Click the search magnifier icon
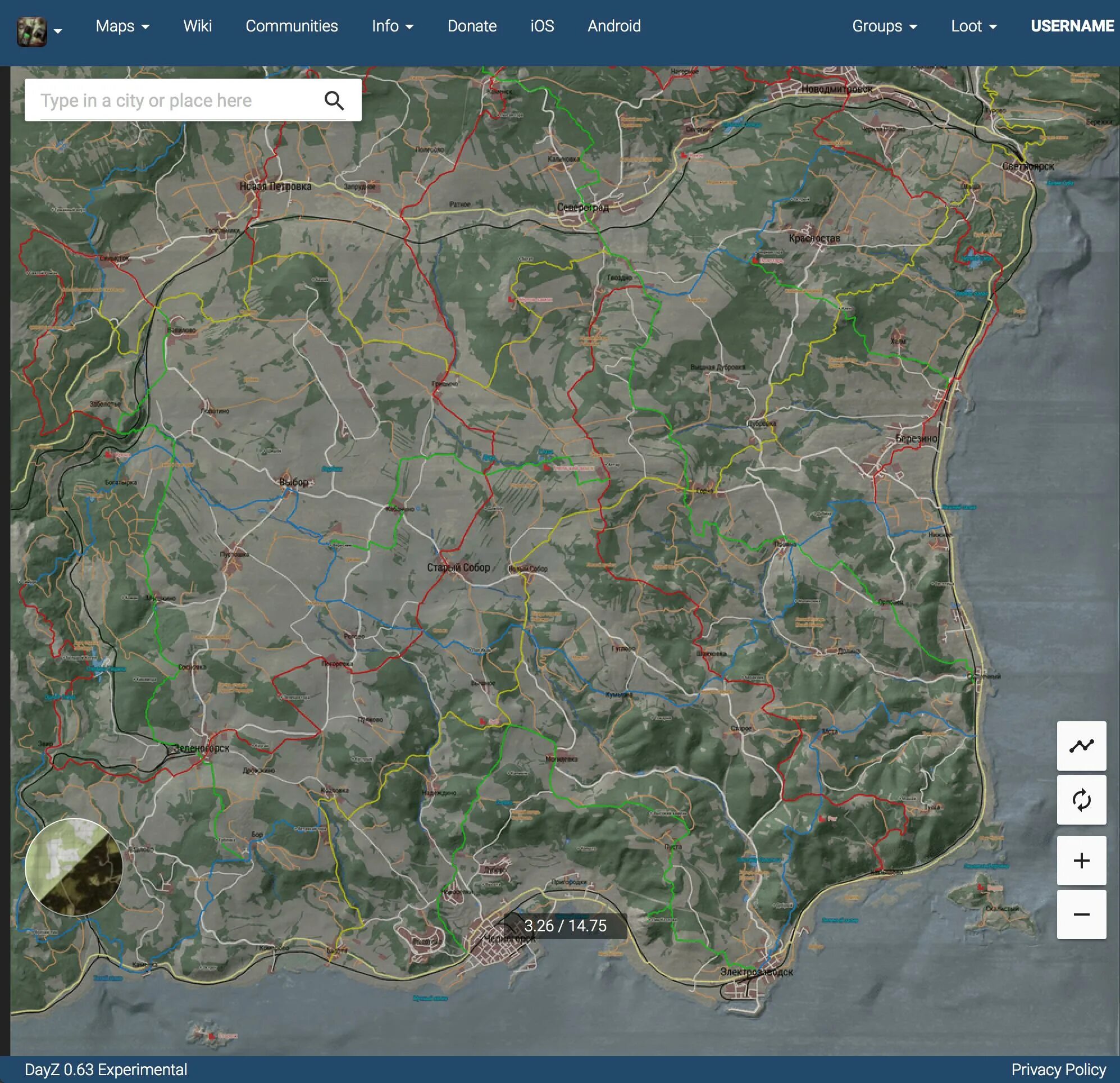This screenshot has width=1120, height=1083. pos(336,100)
